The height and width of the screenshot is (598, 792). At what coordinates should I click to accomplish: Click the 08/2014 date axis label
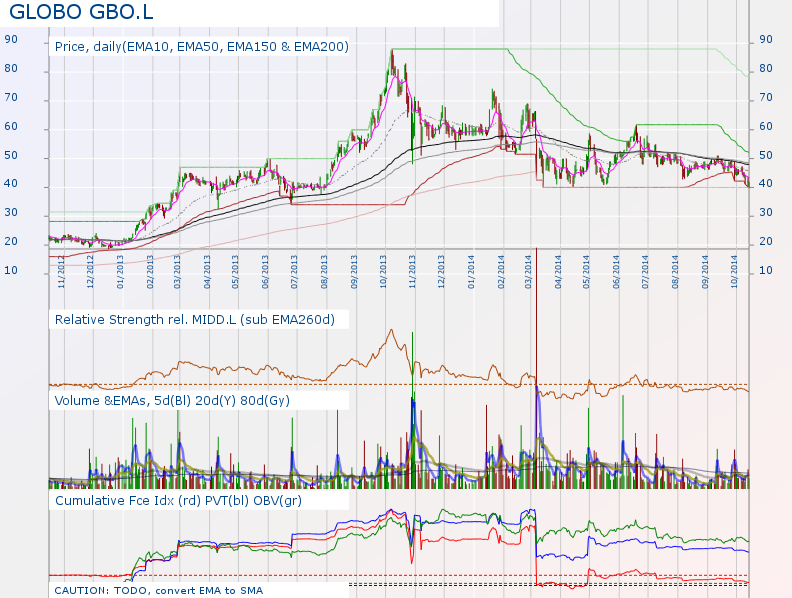(675, 272)
